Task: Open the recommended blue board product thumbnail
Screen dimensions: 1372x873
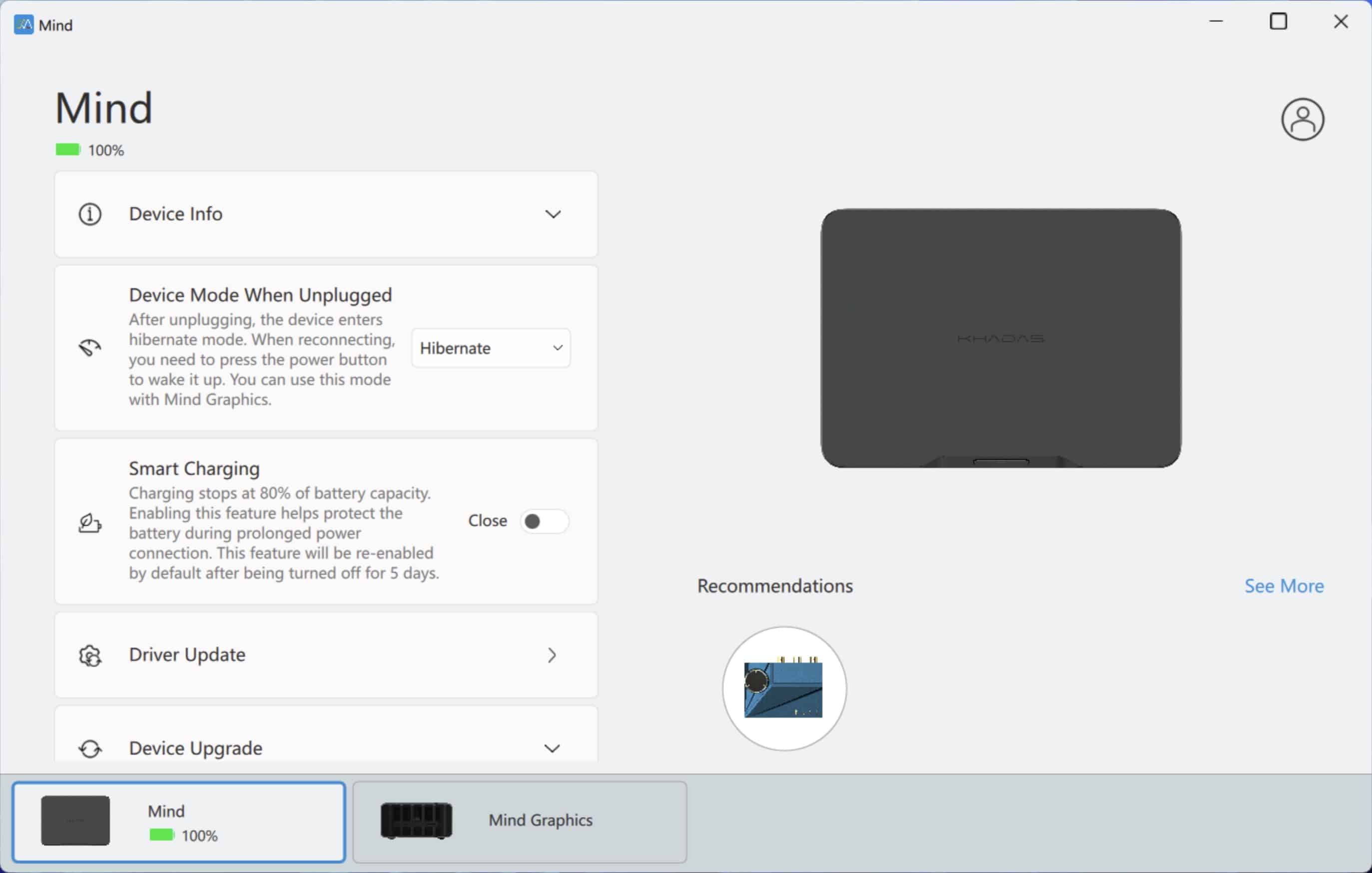Action: point(784,689)
